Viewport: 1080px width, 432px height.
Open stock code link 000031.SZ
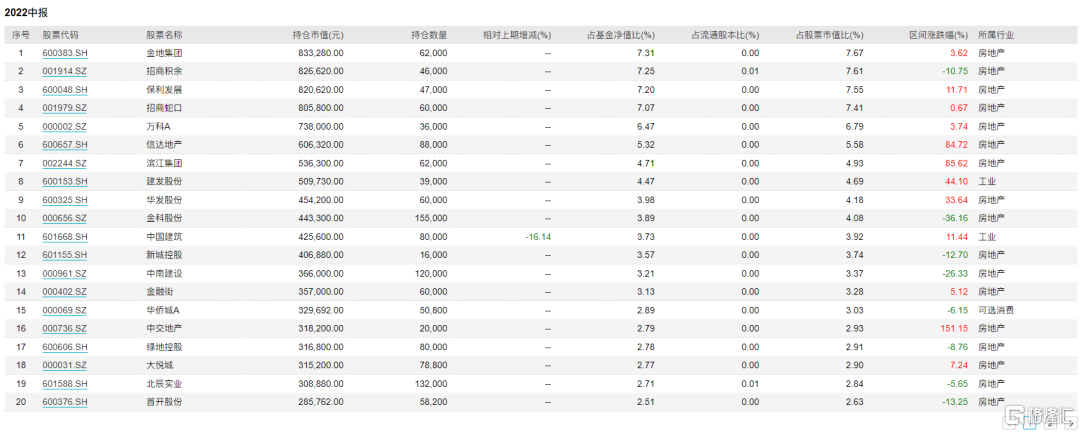pyautogui.click(x=65, y=365)
